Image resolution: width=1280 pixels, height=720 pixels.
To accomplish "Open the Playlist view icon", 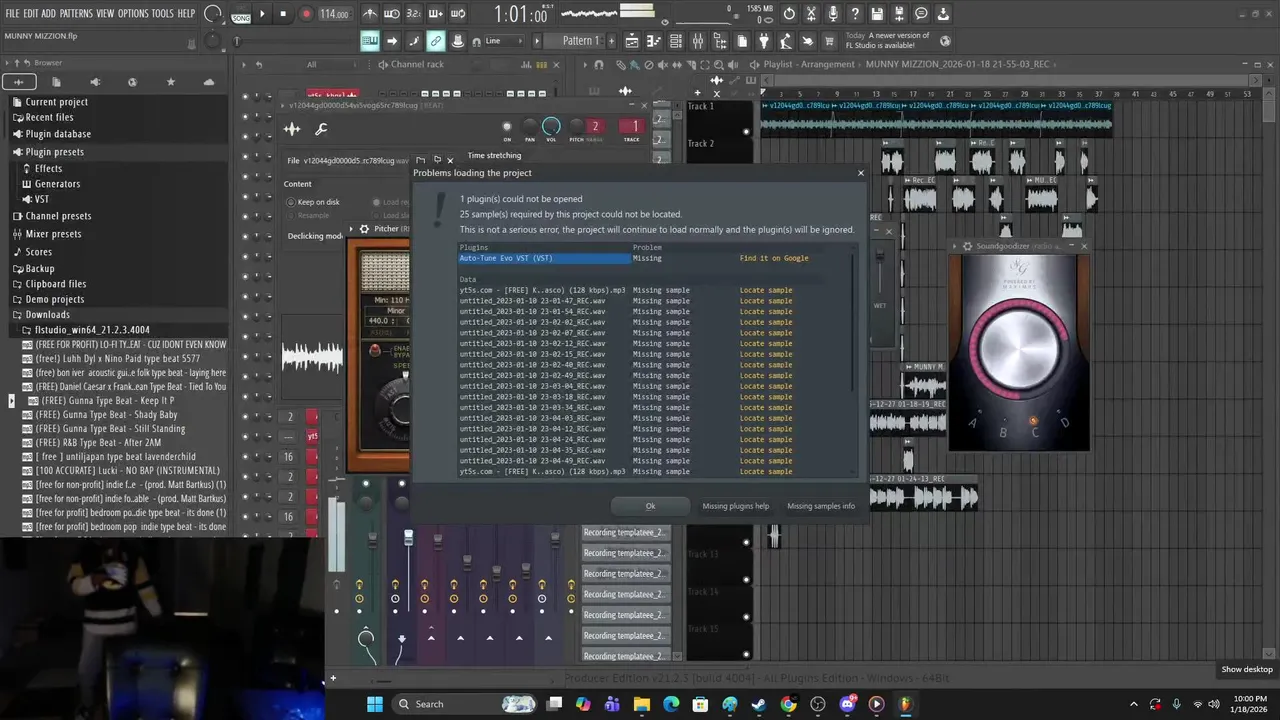I will click(x=631, y=41).
